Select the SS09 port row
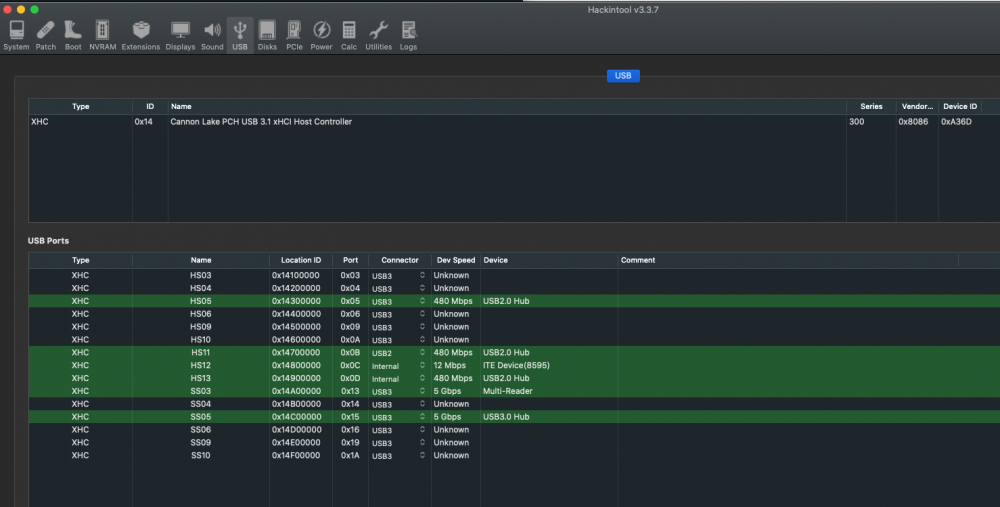Viewport: 1000px width, 507px height. [514, 443]
